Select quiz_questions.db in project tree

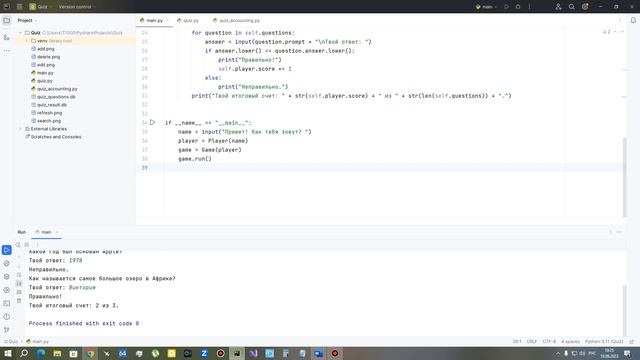(x=53, y=97)
